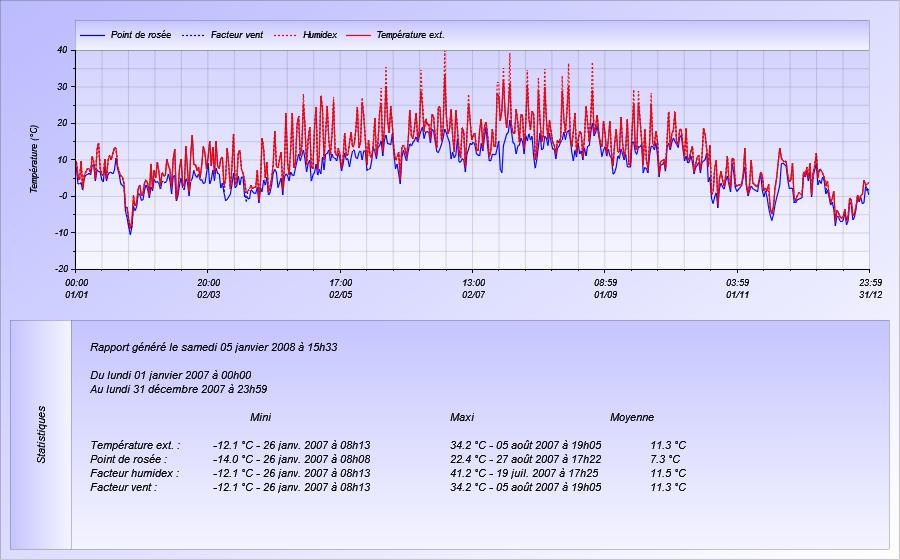Click the Température ext. red legend swatch

[359, 35]
